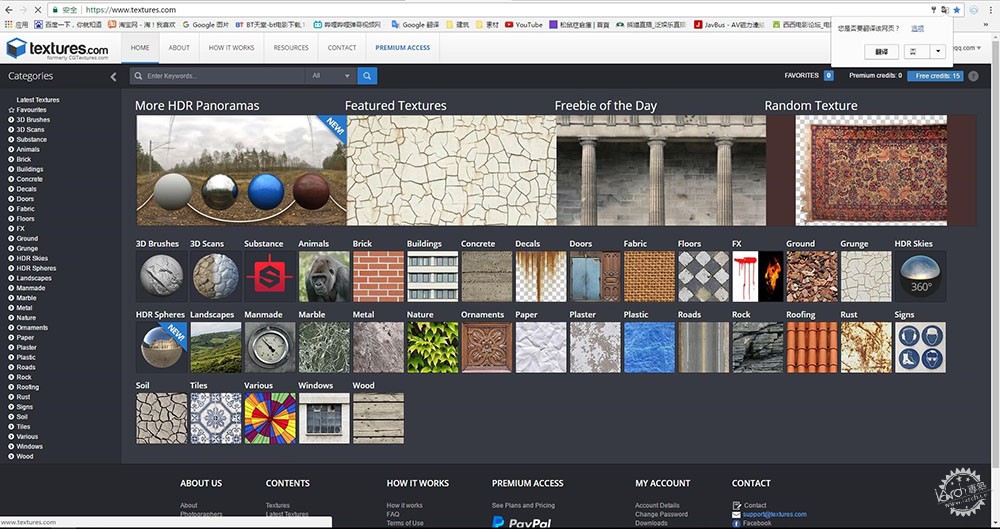Open the RESOURCES menu
1000x529 pixels.
pos(291,48)
